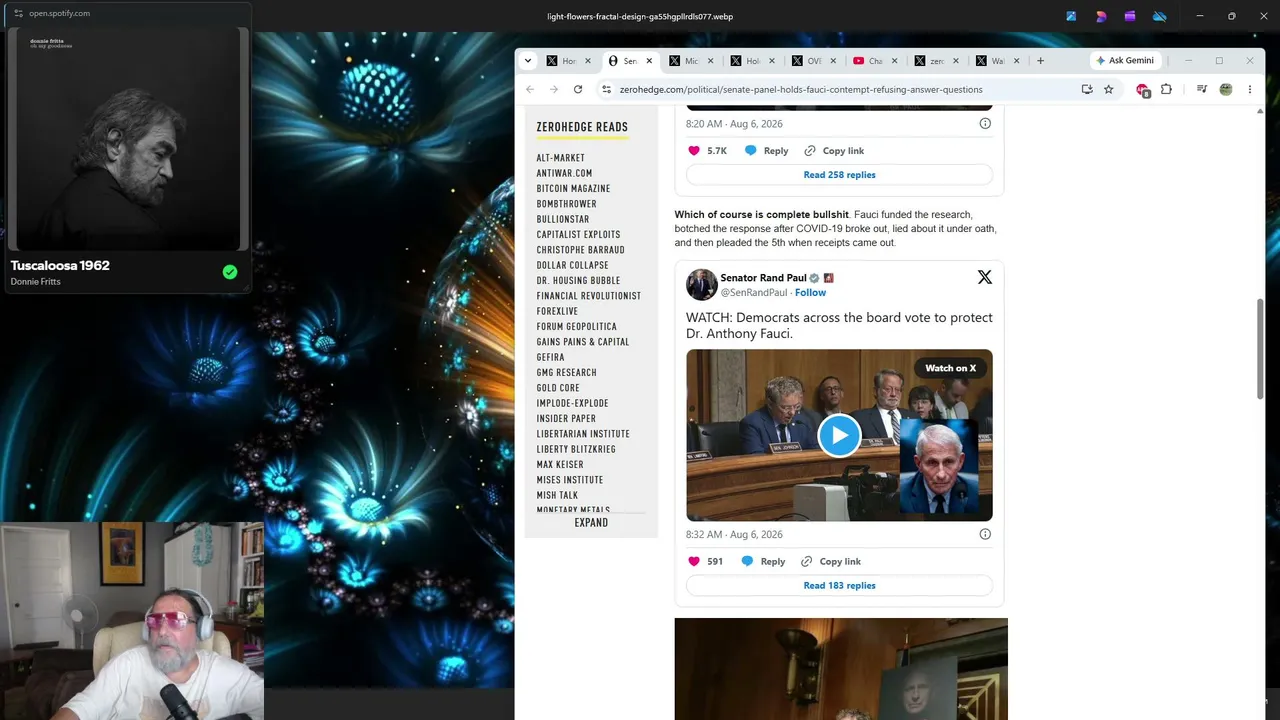Copy link of the 8:32 AM tweet

[831, 562]
